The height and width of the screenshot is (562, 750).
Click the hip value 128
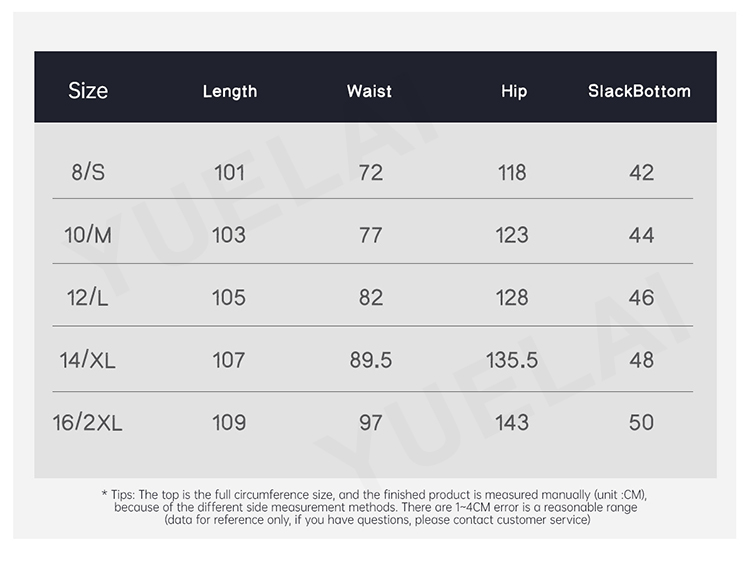512,297
